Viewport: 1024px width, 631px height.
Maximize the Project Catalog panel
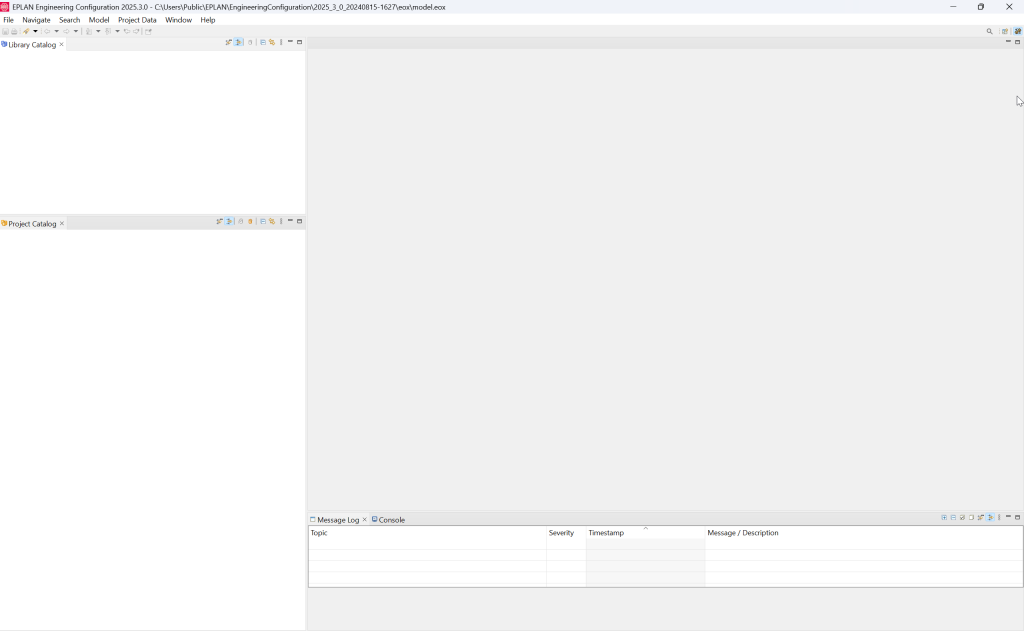[x=300, y=221]
